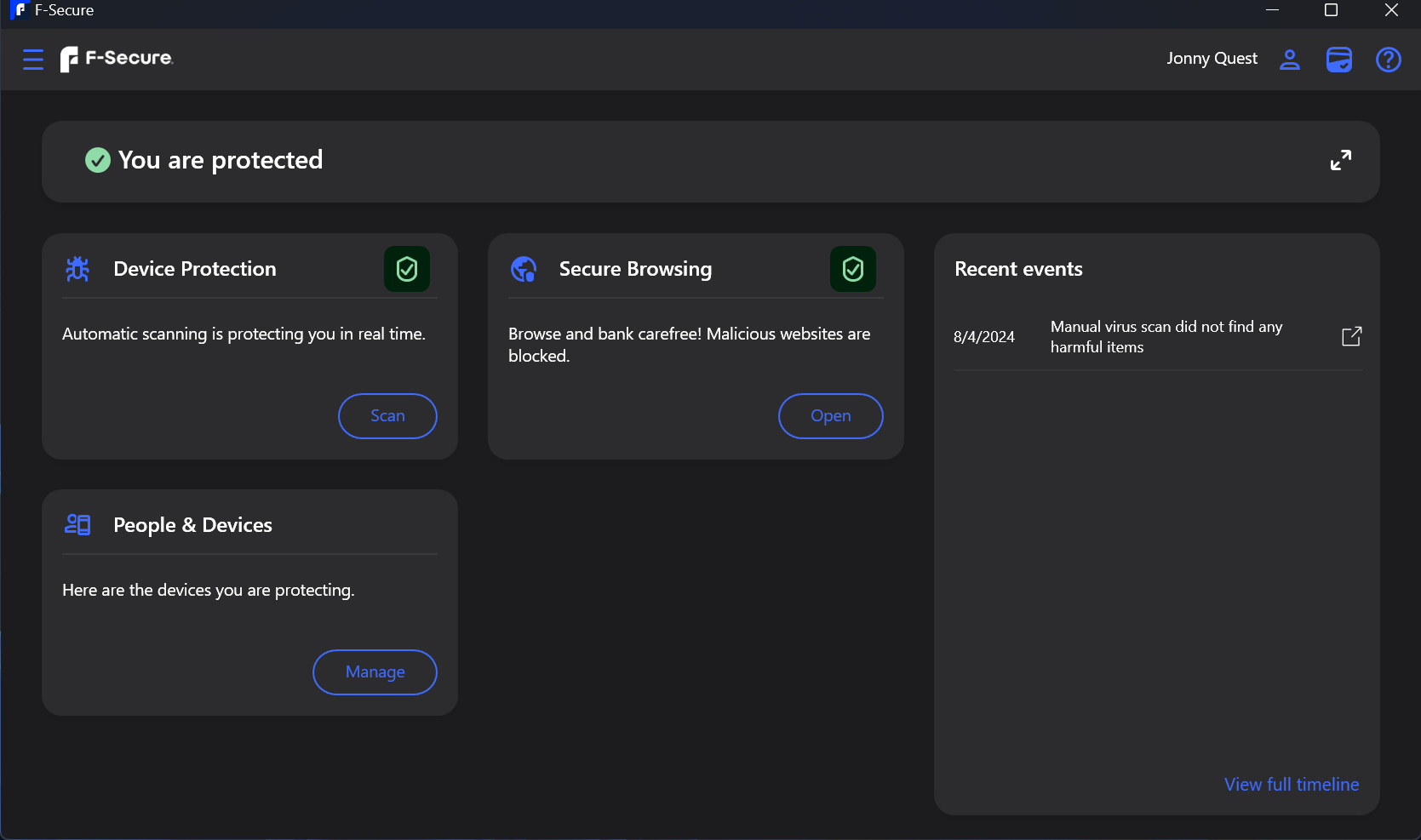Screen dimensions: 1421x840
Task: Click Device Protection green shield status
Action: coord(407,269)
